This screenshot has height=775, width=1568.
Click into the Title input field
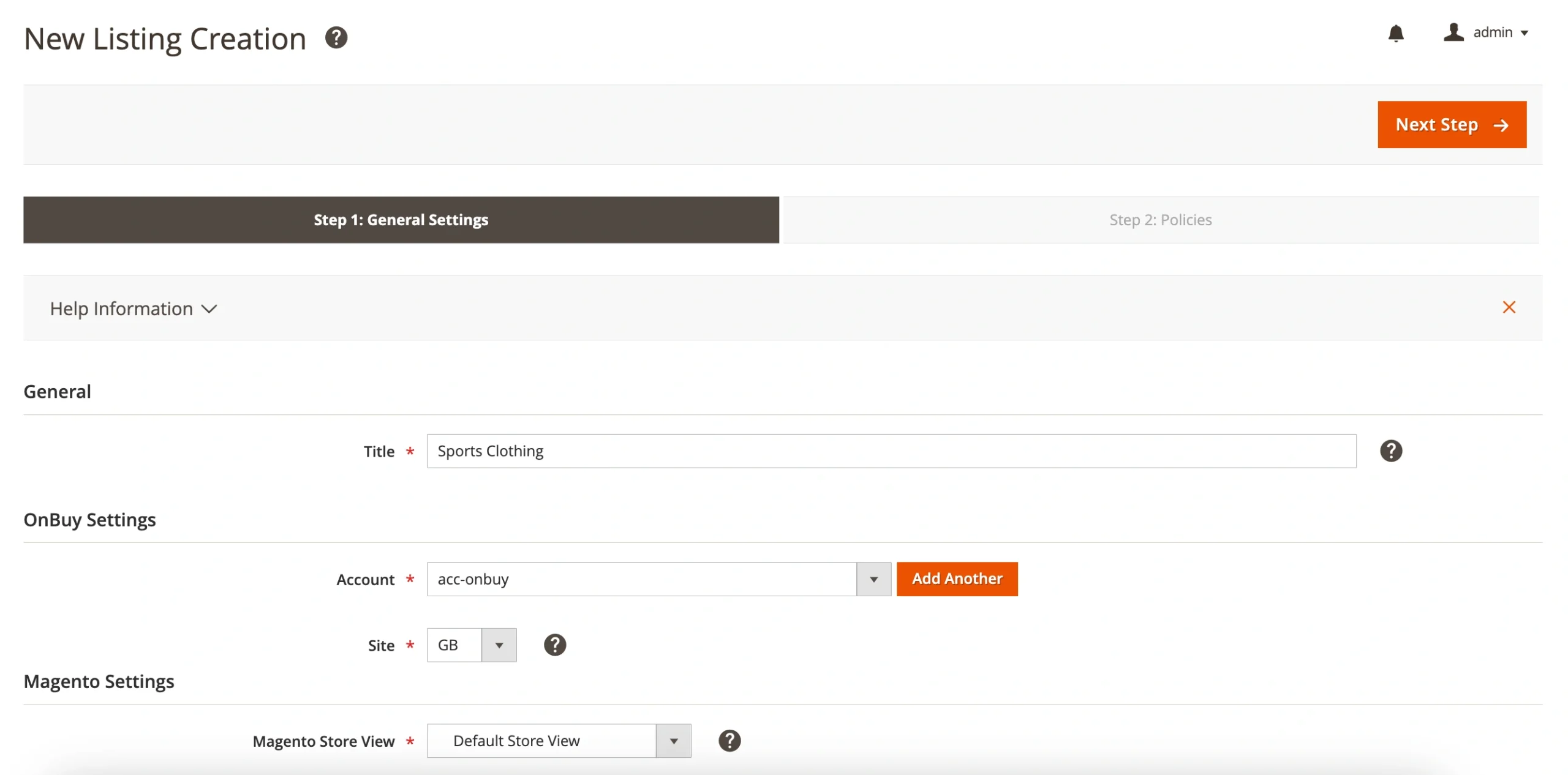point(891,451)
